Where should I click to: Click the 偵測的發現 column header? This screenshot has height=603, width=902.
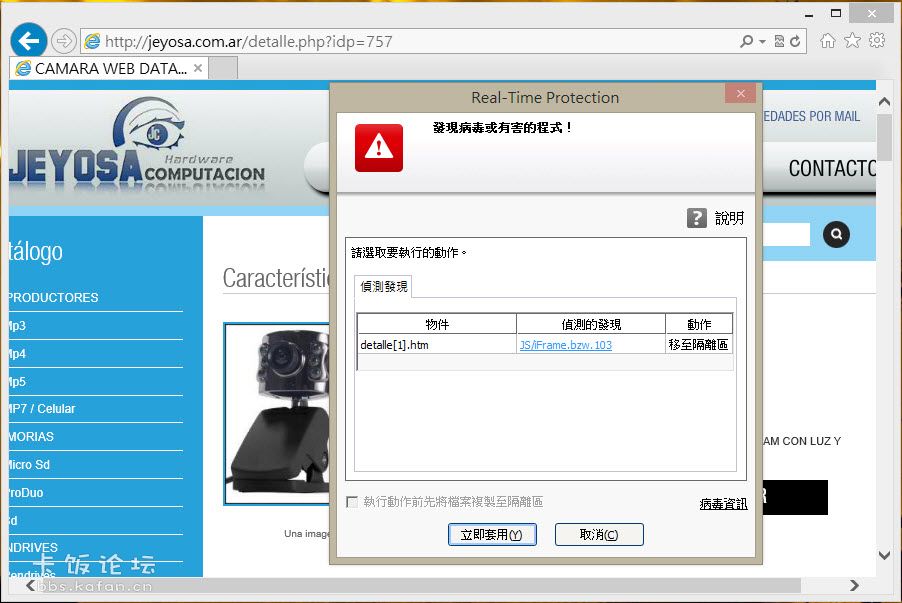pyautogui.click(x=591, y=325)
